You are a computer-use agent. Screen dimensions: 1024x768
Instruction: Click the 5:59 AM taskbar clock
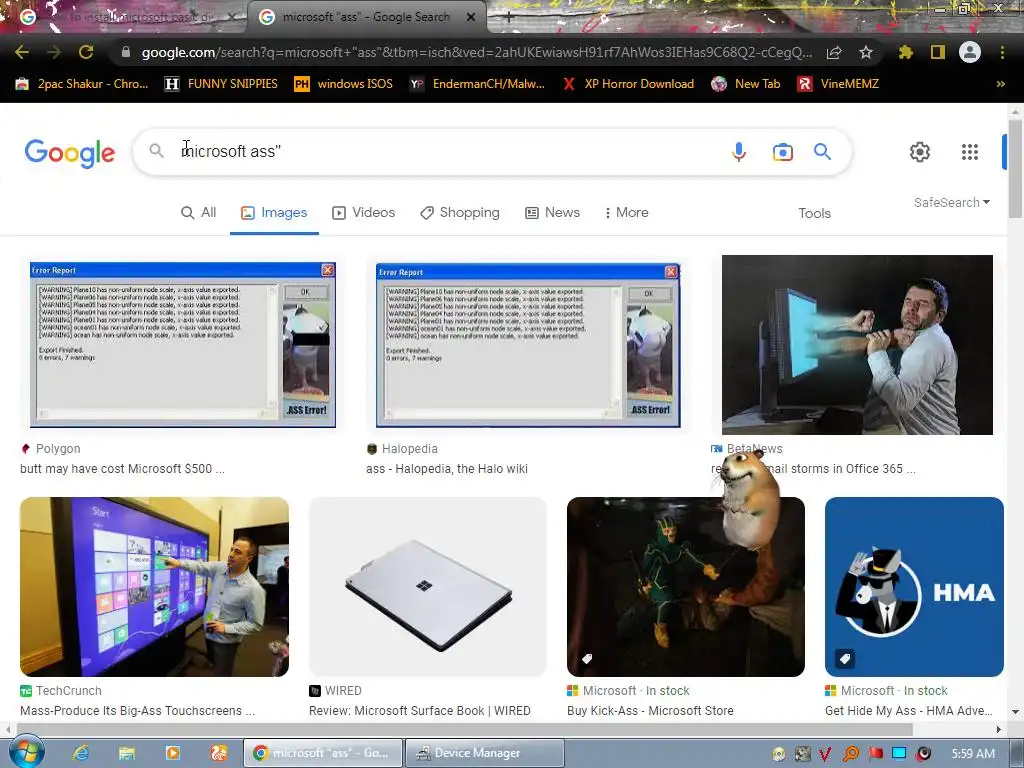click(x=973, y=754)
